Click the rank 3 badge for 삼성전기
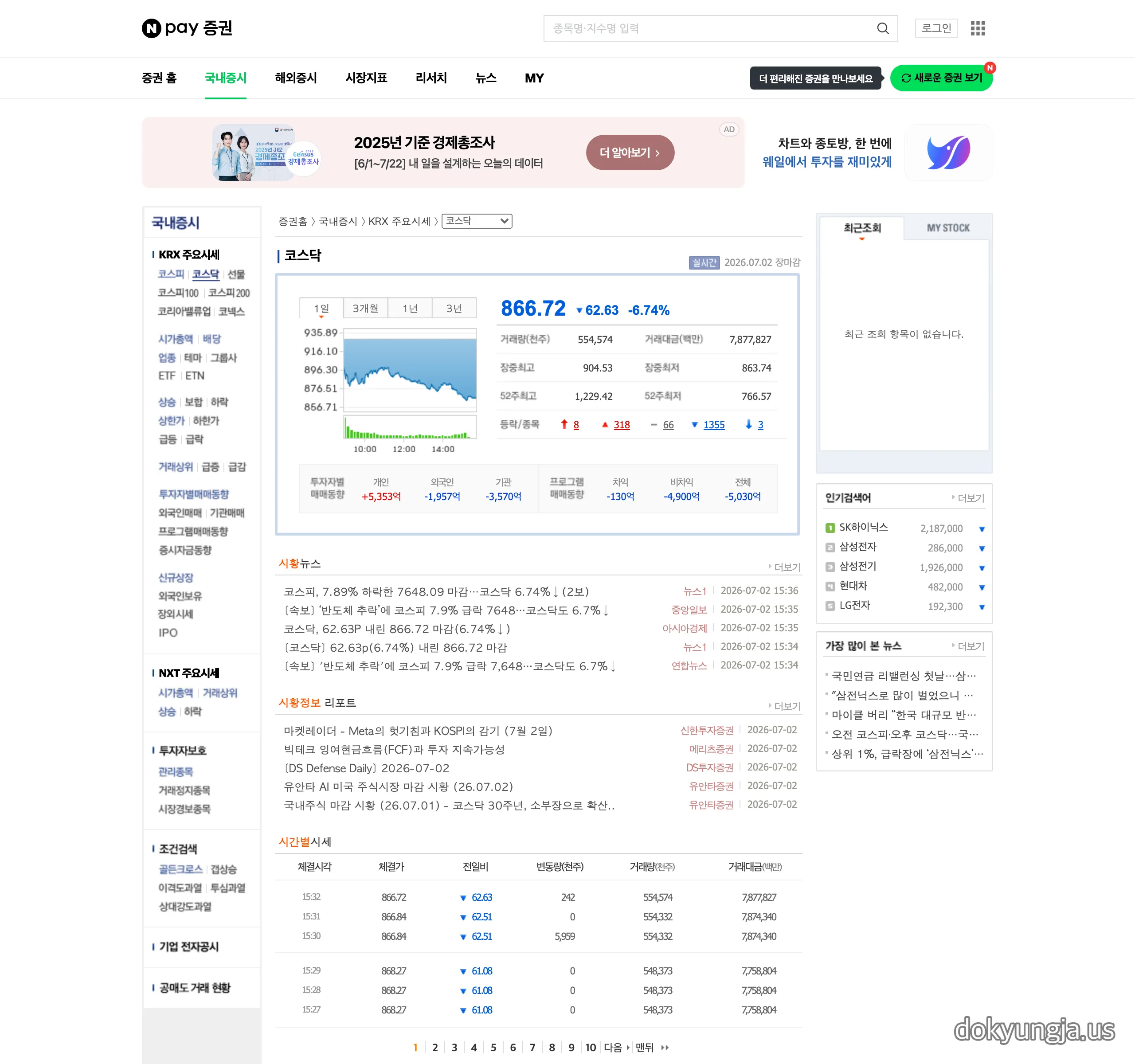This screenshot has height=1064, width=1135. coord(830,567)
